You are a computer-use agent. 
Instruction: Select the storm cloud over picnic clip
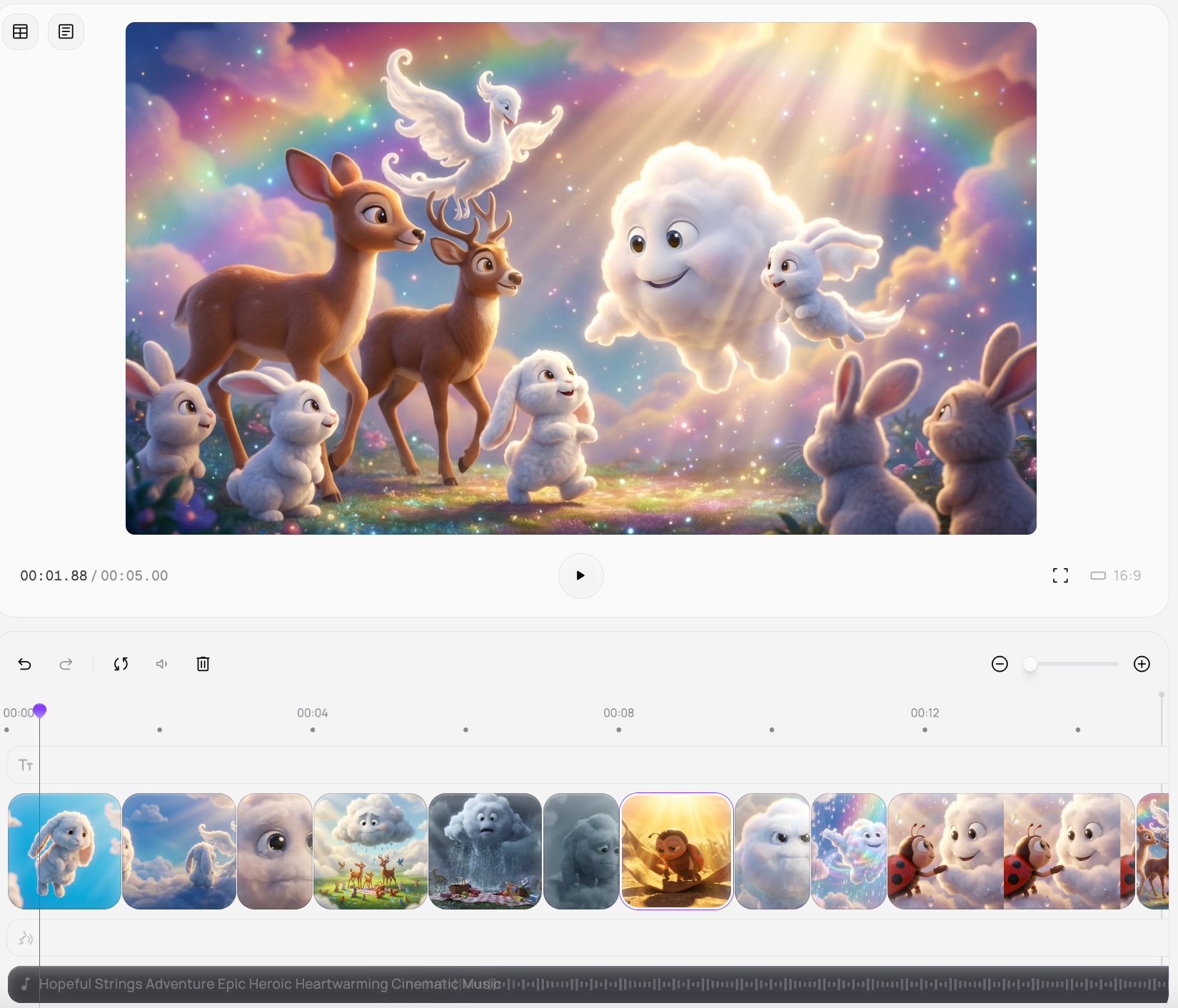(x=485, y=851)
